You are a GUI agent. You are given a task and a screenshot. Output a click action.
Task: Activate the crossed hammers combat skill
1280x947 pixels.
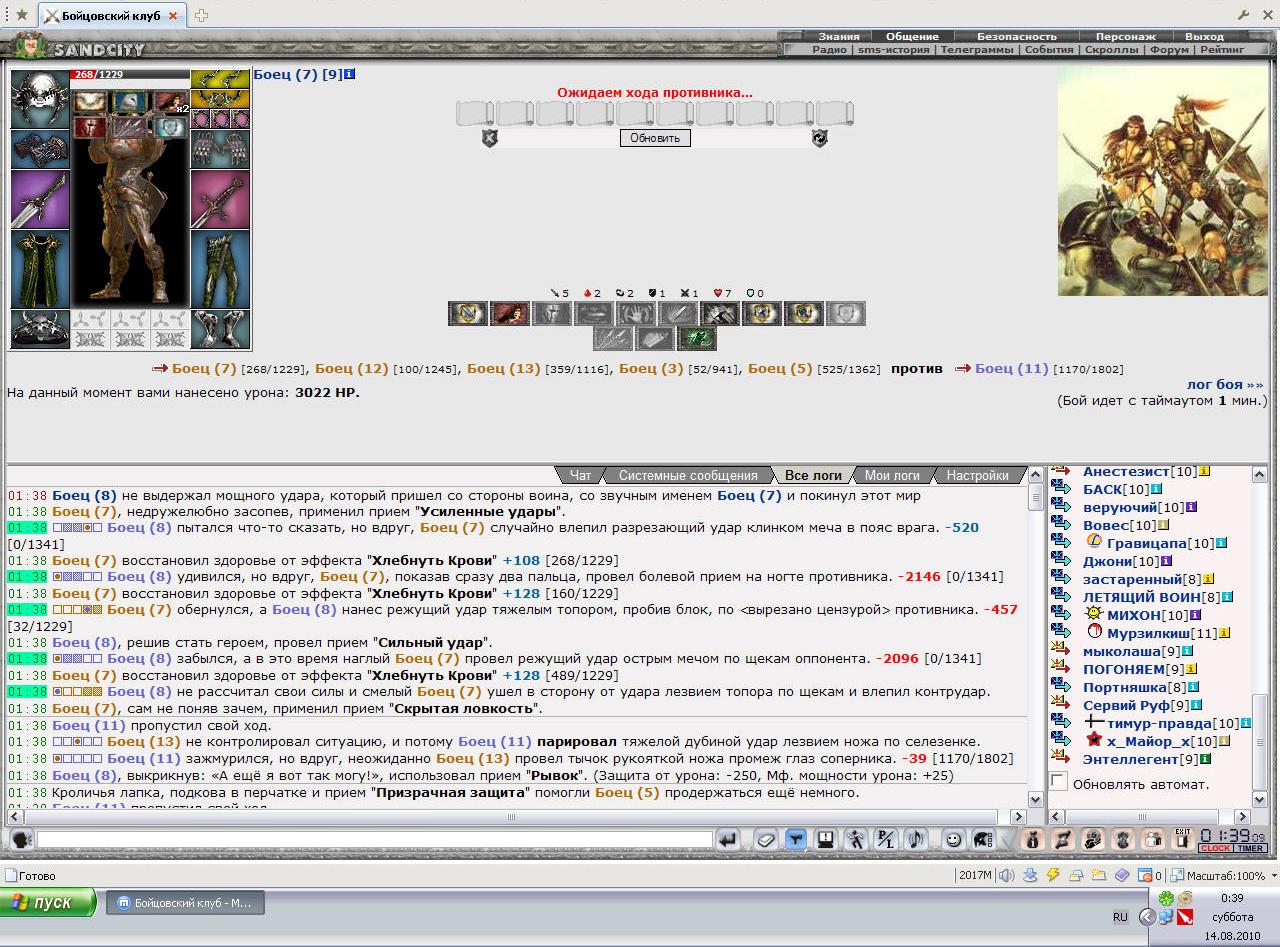719,314
